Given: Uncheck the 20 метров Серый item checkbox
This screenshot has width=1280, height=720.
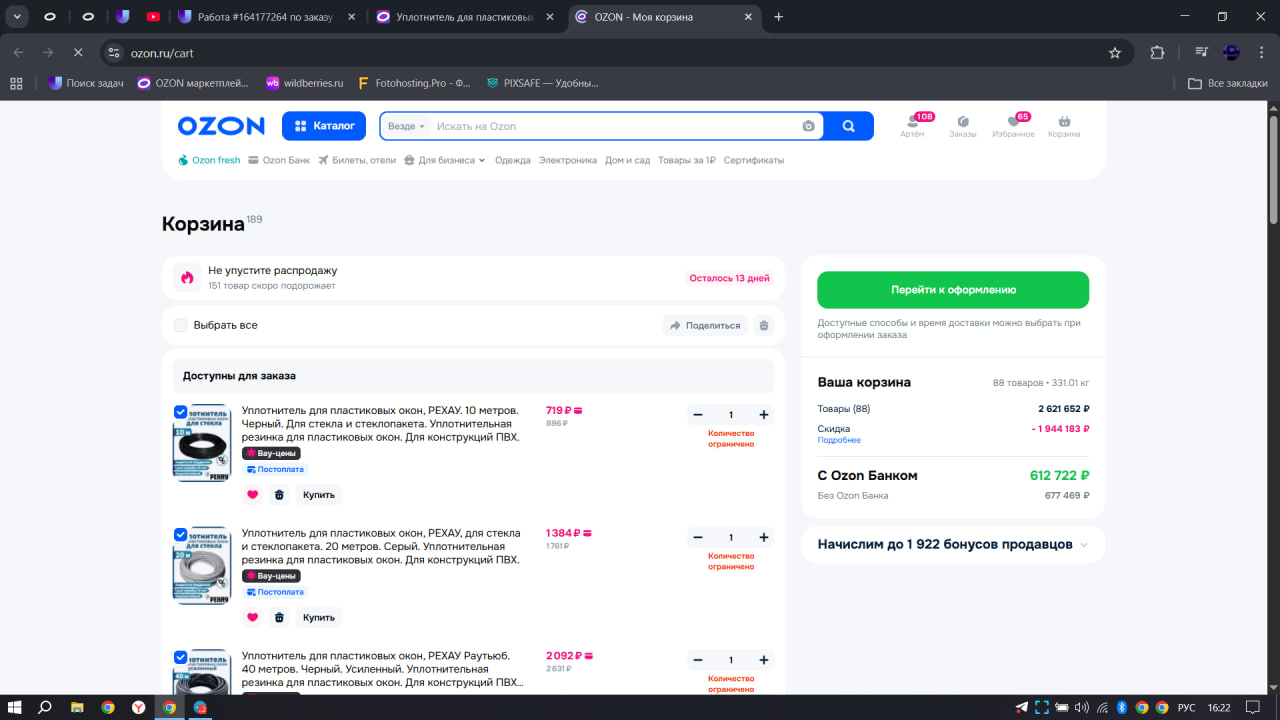Looking at the screenshot, I should coord(180,534).
